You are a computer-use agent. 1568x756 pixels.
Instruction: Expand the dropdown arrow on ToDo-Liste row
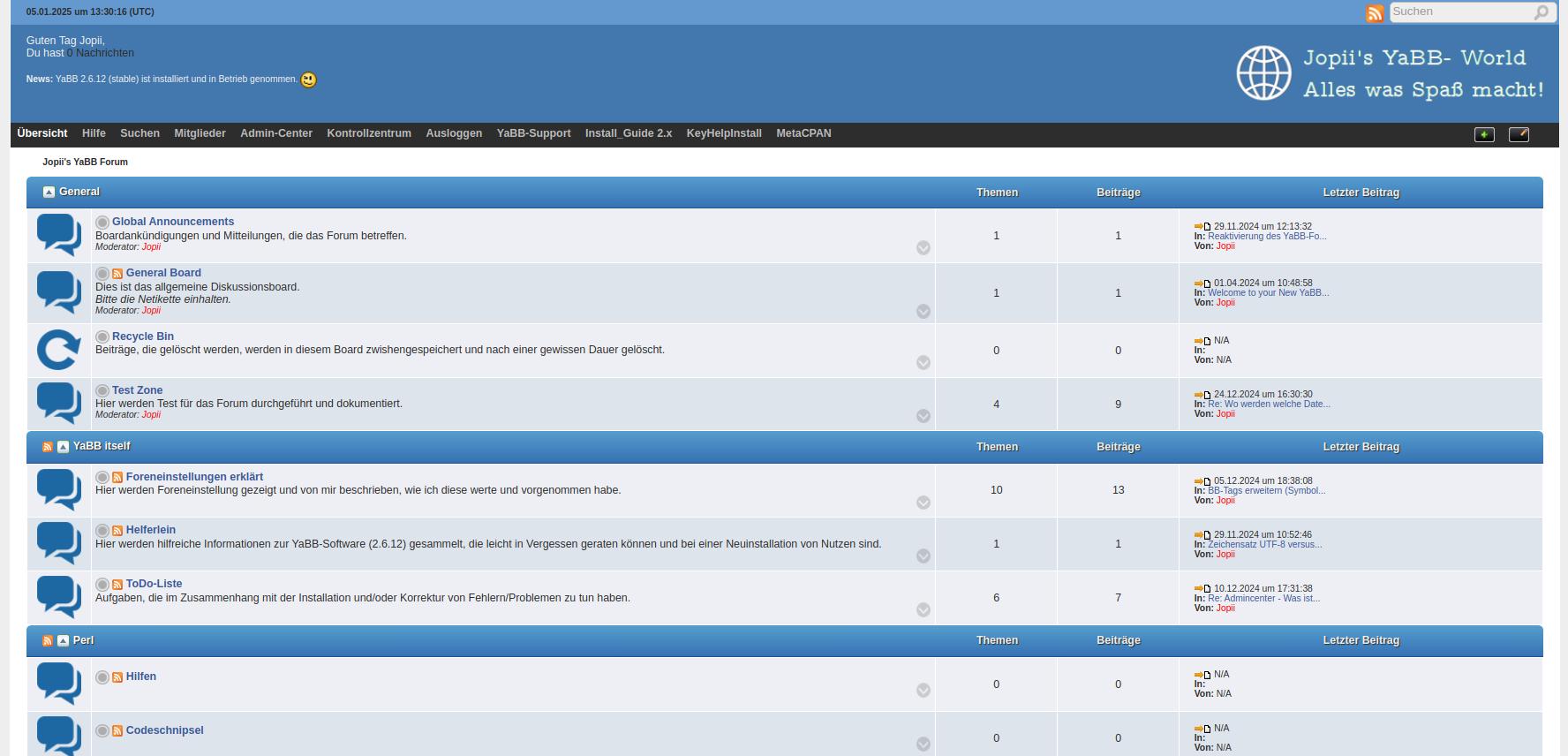(923, 609)
